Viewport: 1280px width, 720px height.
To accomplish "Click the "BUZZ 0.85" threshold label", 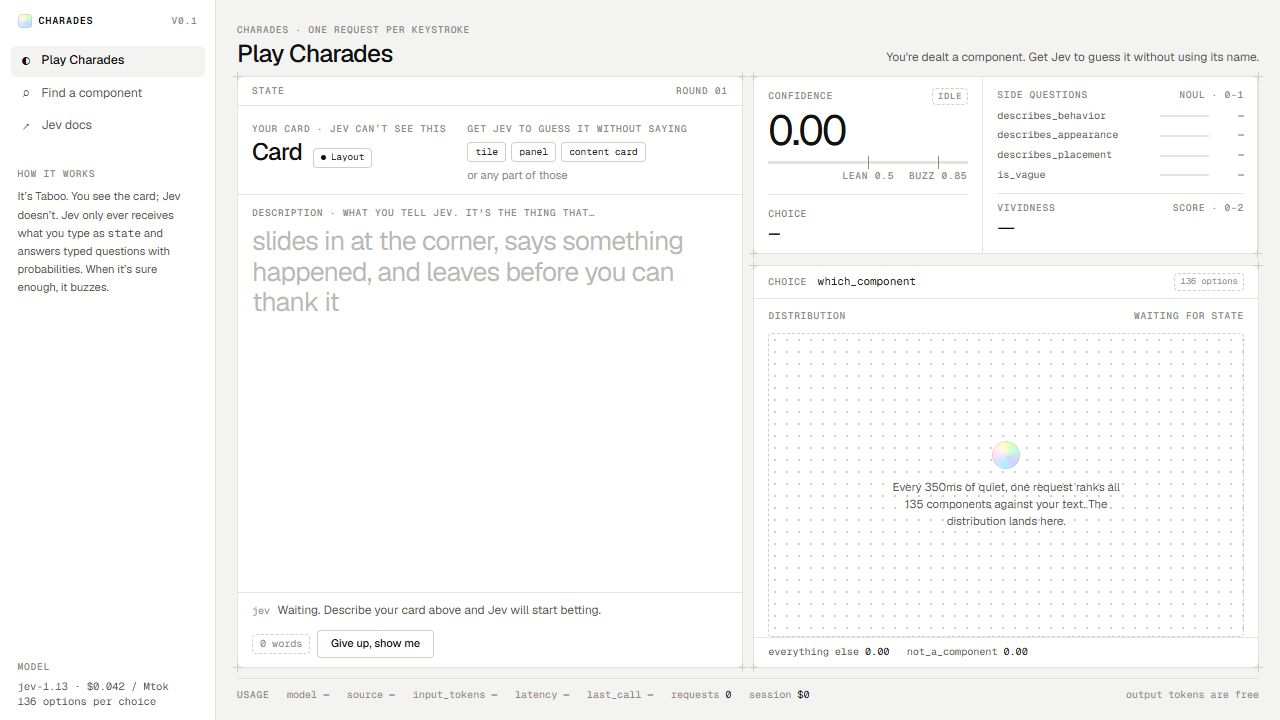I will (938, 176).
